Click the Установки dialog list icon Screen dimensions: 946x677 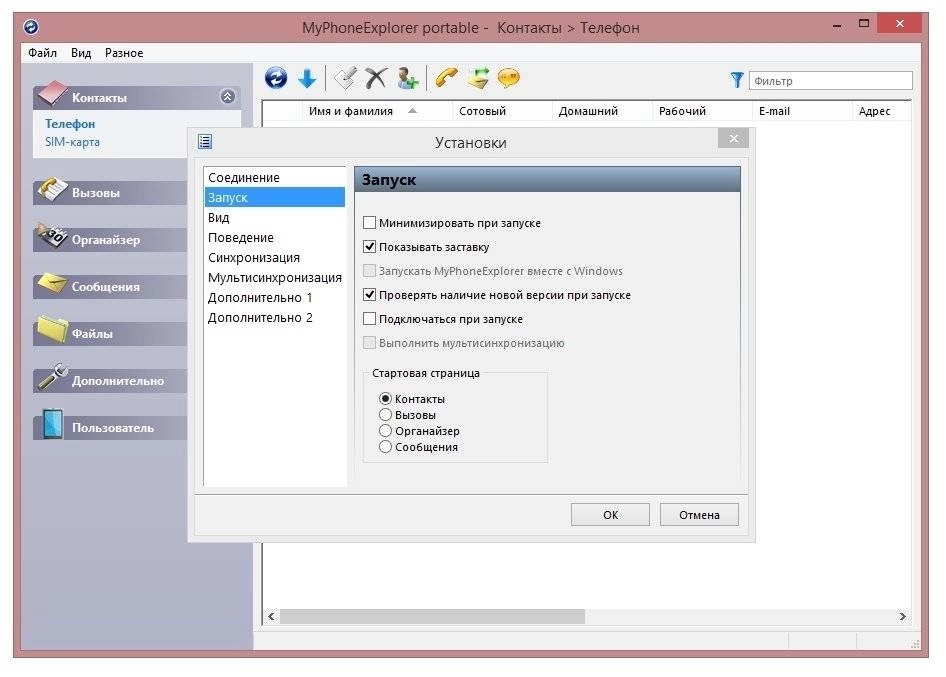pos(205,141)
